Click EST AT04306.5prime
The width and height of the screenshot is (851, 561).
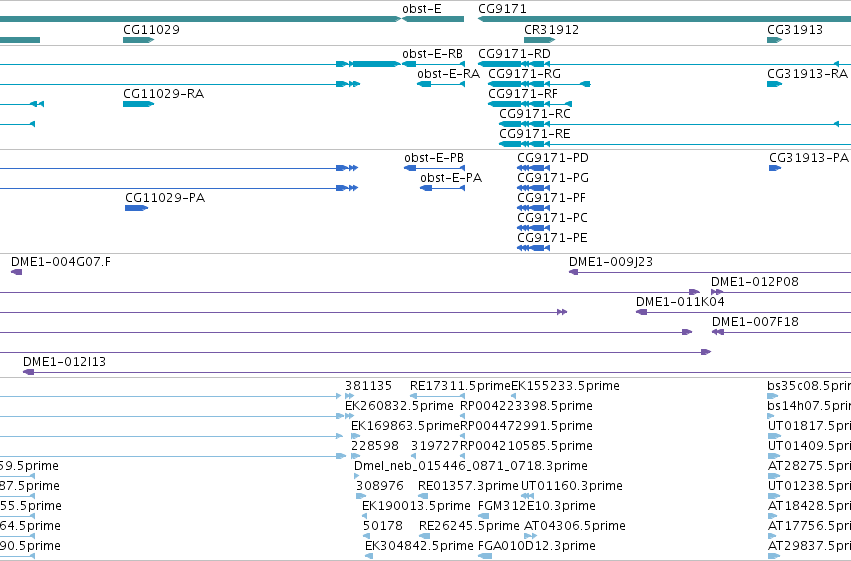pos(530,537)
